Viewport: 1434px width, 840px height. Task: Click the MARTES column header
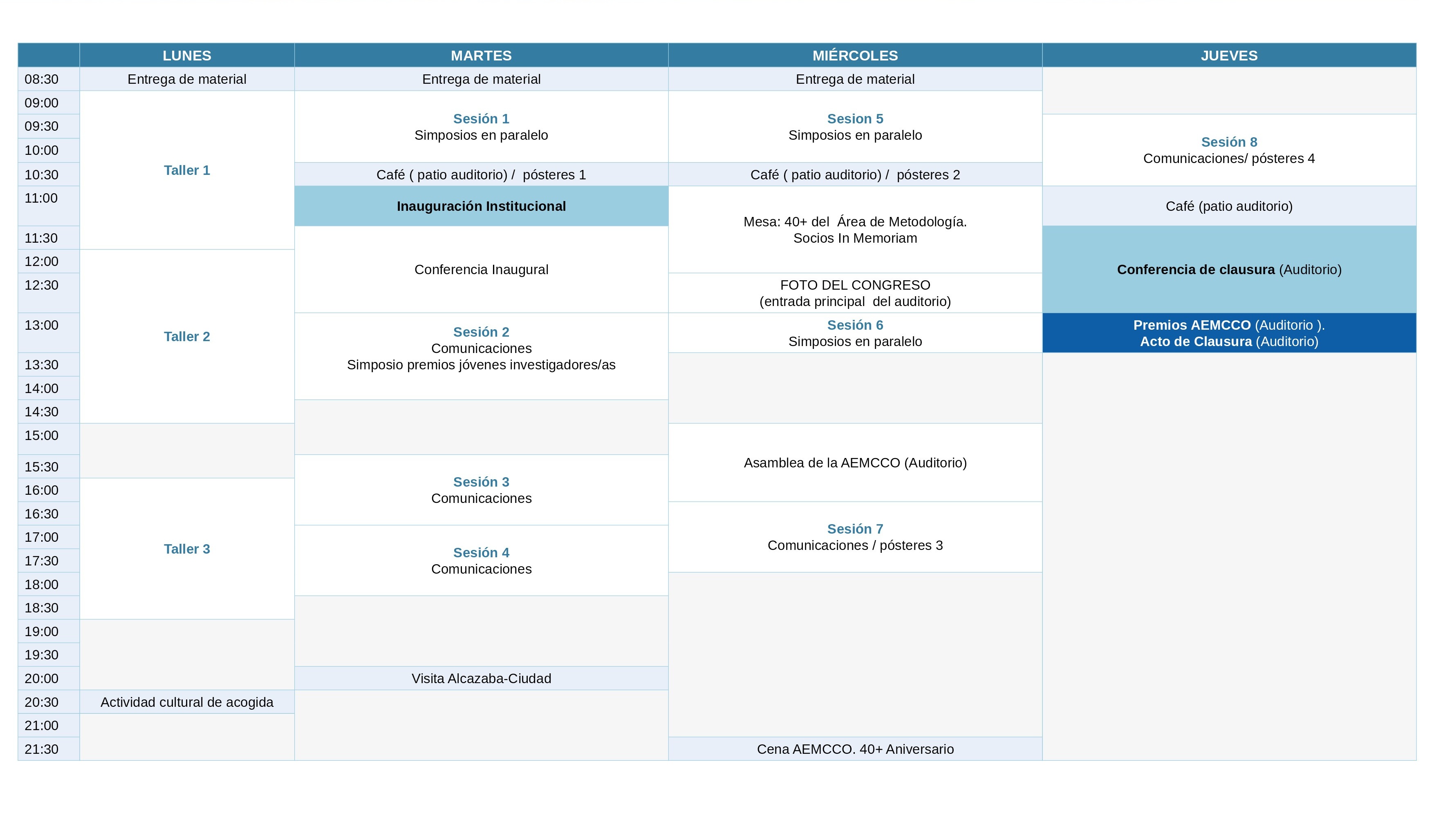(x=481, y=55)
